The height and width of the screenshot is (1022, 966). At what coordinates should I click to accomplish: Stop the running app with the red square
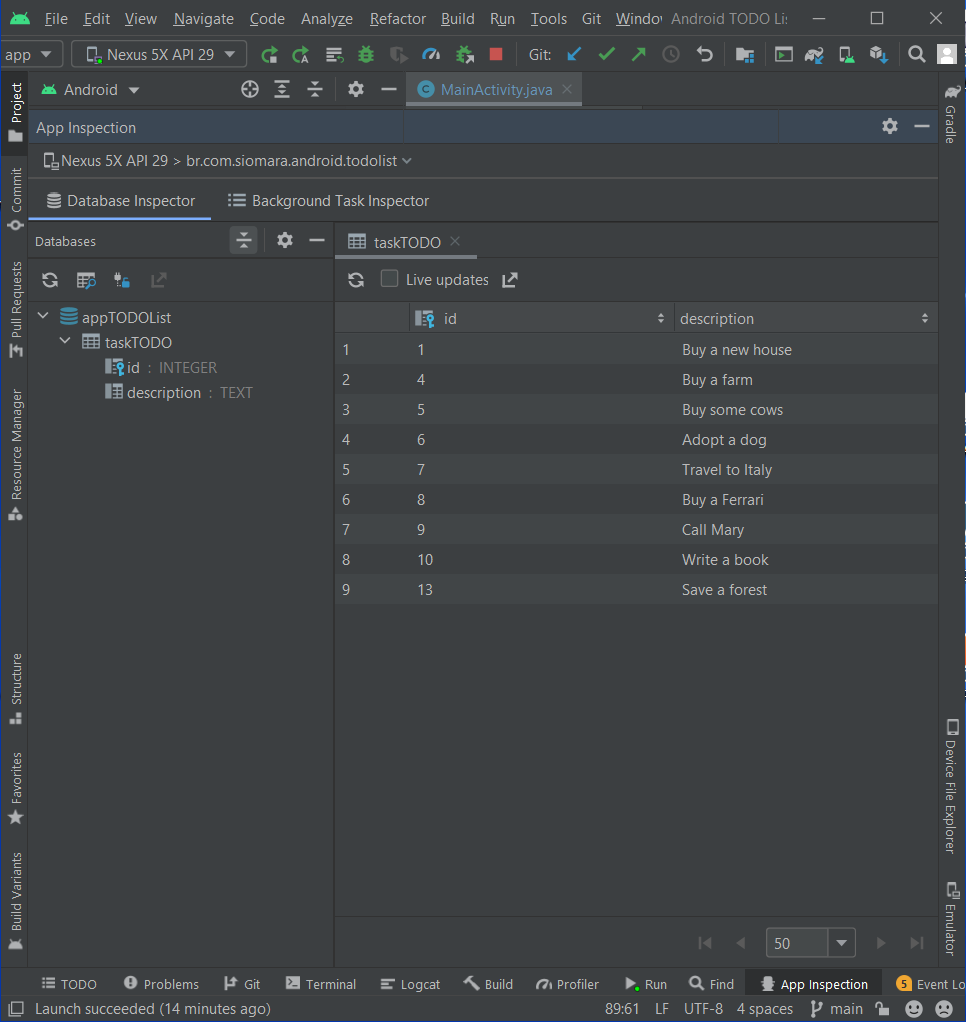click(x=496, y=54)
